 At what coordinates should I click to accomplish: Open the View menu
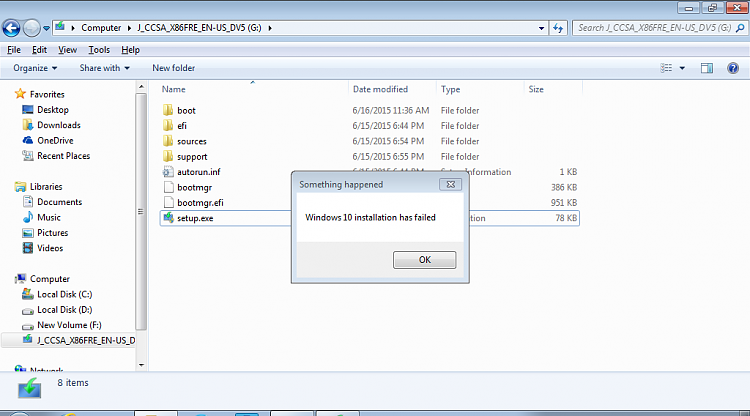(67, 50)
